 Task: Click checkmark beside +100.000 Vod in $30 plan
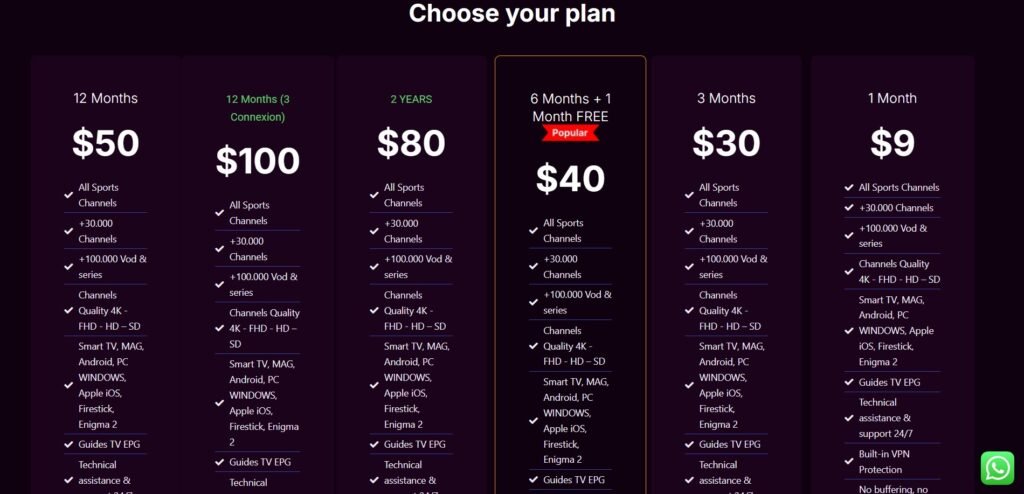click(x=689, y=267)
